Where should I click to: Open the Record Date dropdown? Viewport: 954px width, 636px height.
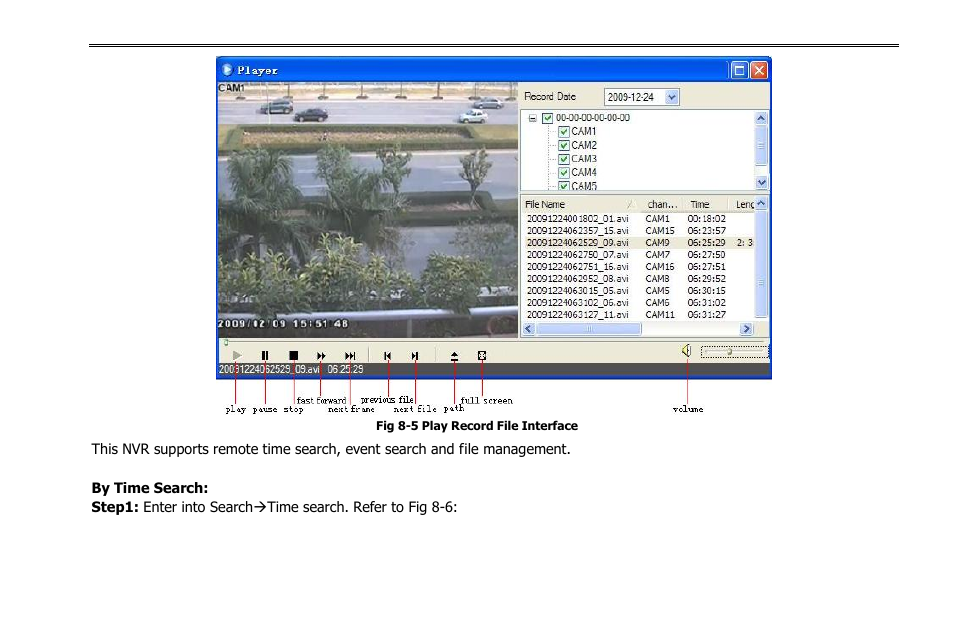[x=672, y=97]
